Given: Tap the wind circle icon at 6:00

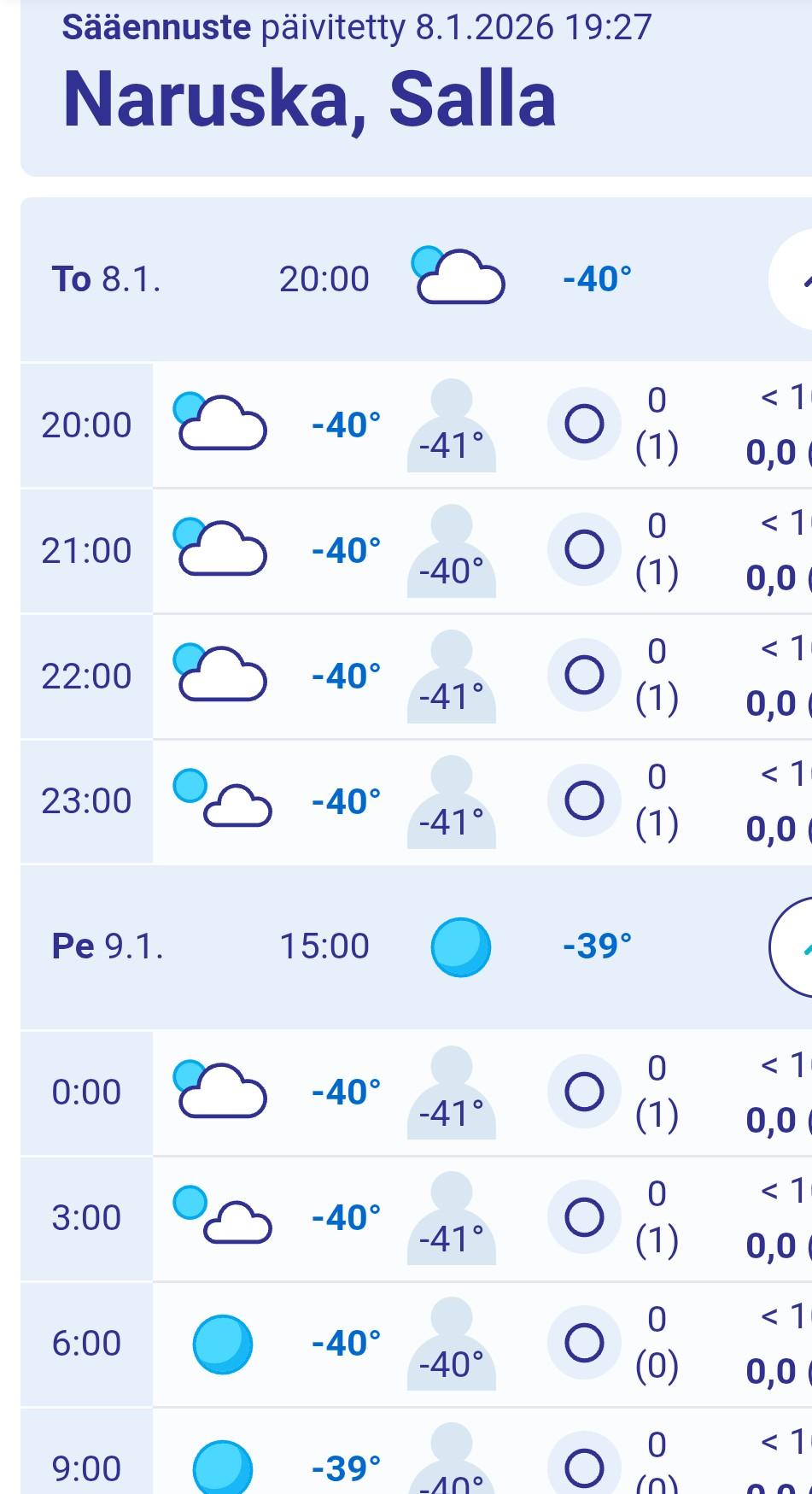Looking at the screenshot, I should click(x=585, y=1342).
